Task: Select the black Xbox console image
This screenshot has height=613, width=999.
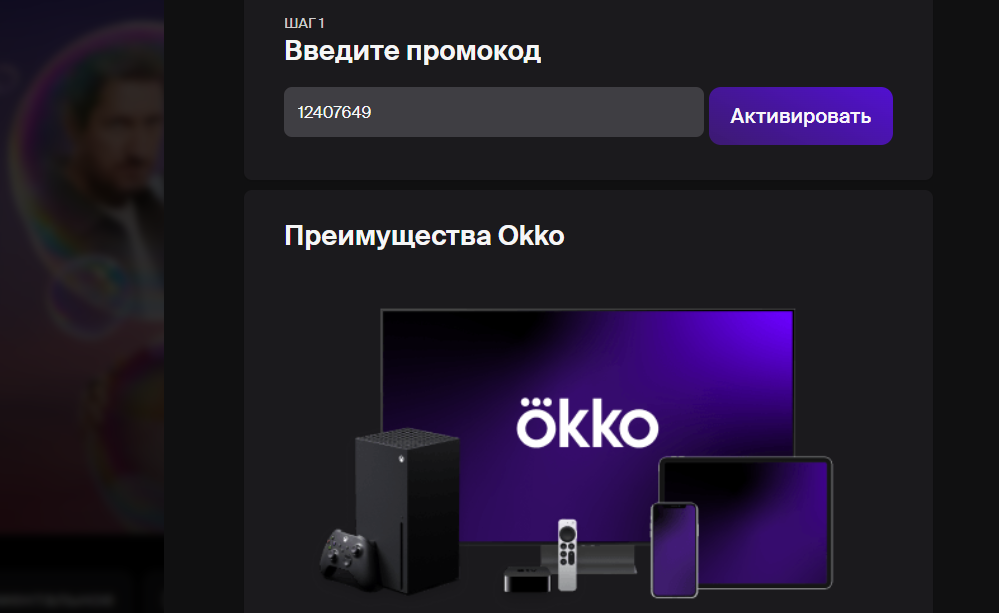Action: click(408, 508)
